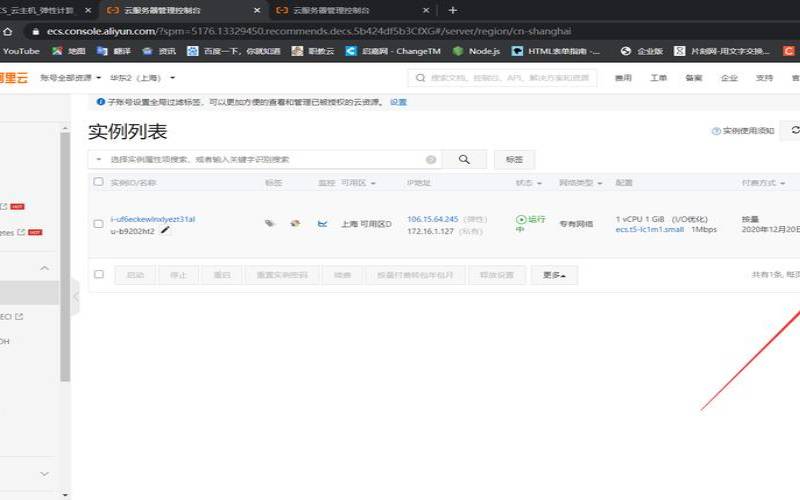Image resolution: width=800 pixels, height=500 pixels.
Task: Focus the instance search input field
Action: 265,160
